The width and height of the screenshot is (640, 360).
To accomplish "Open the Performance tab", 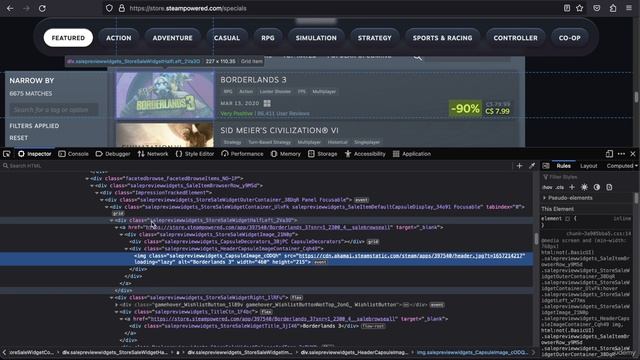I will 242,154.
